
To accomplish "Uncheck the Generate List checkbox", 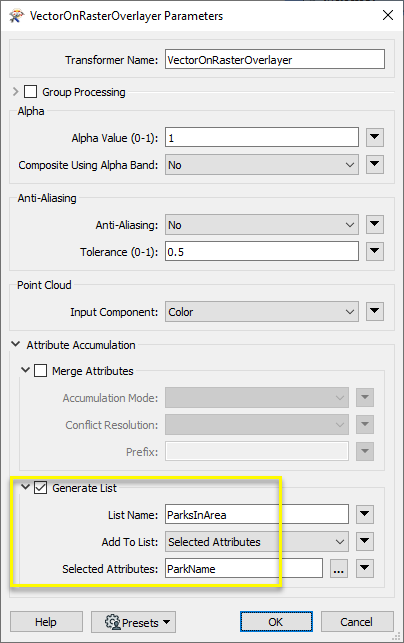I will coord(40,488).
